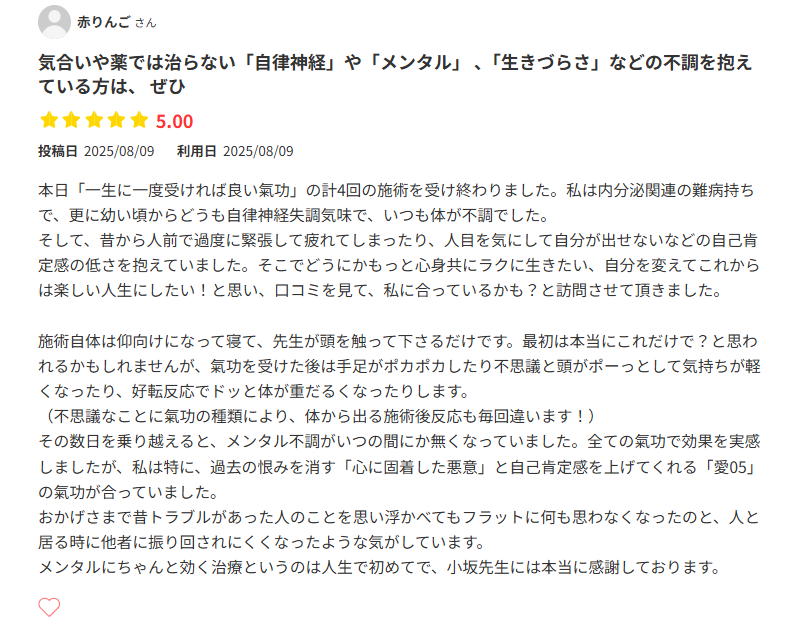
Task: Open reviewer name 赤りんご
Action: tap(104, 22)
